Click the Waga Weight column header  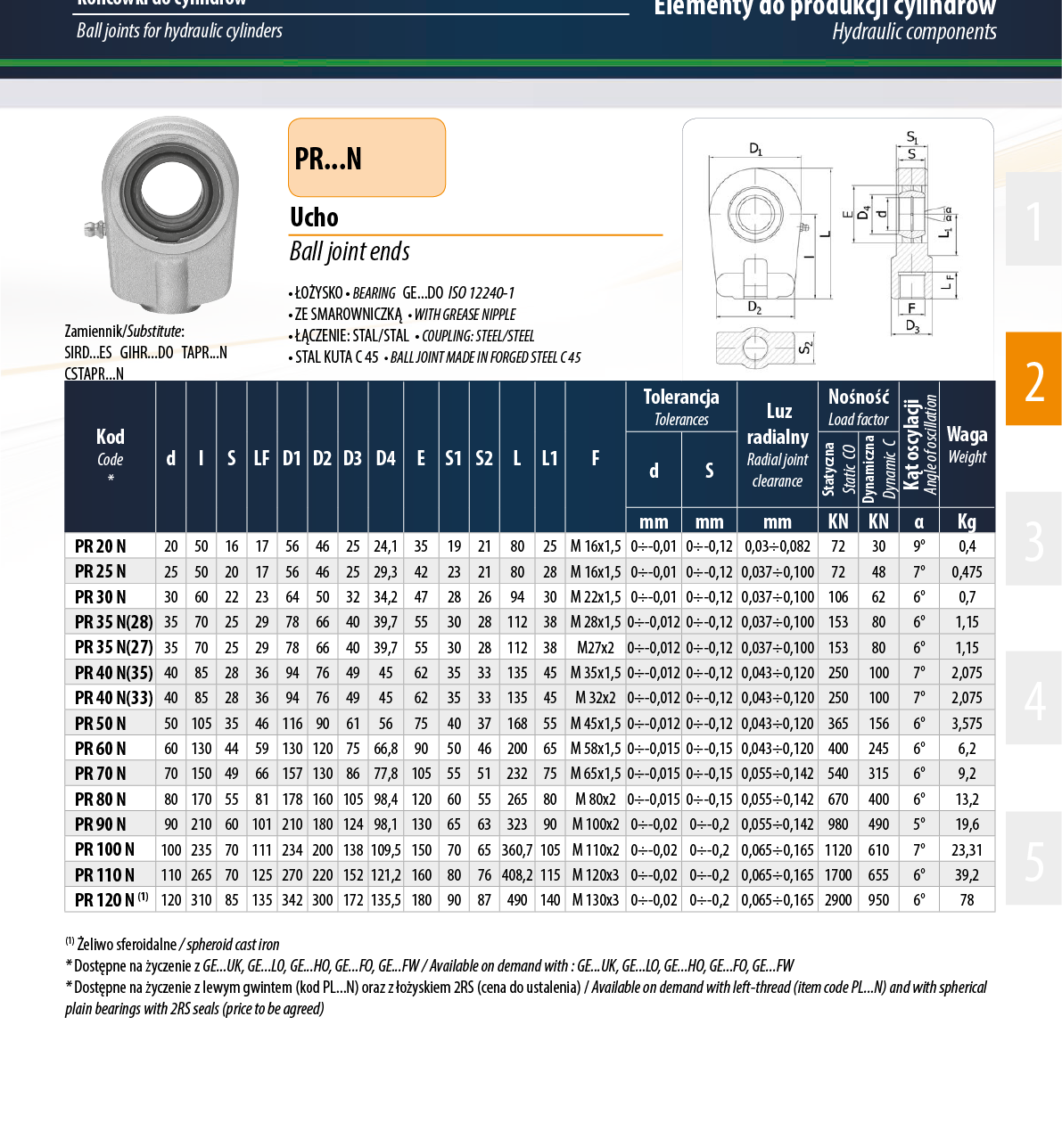tap(967, 445)
